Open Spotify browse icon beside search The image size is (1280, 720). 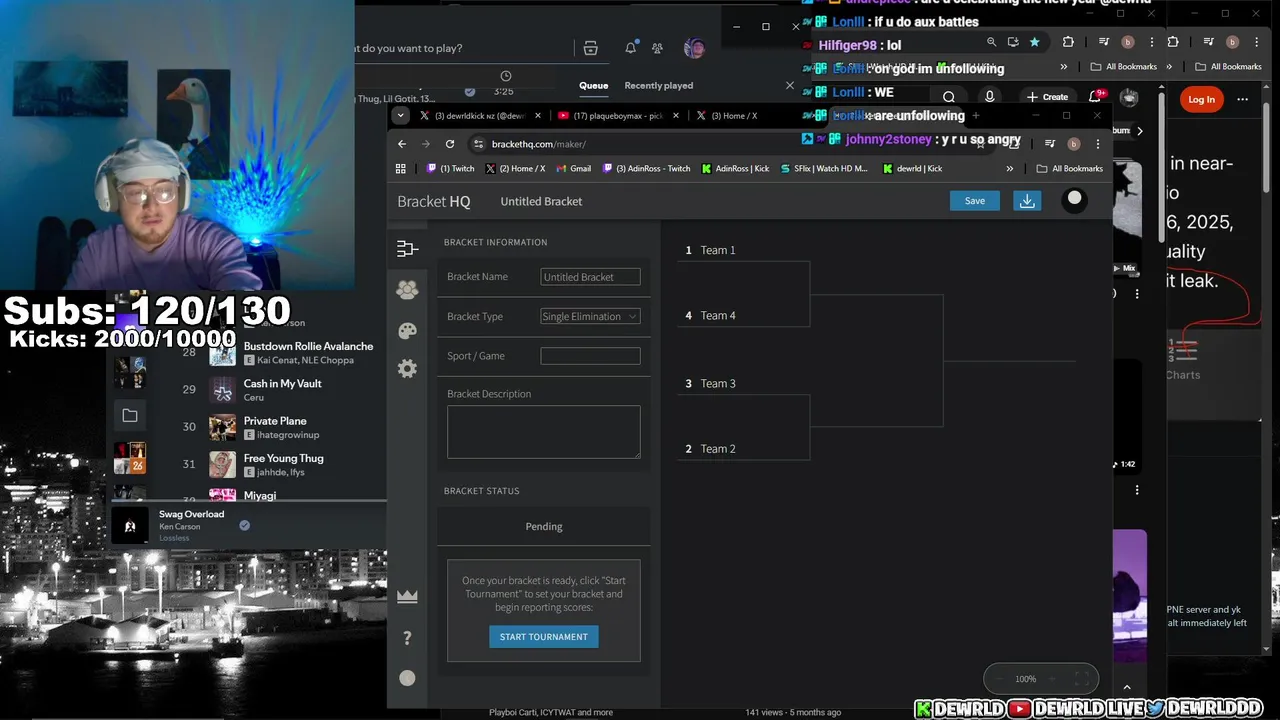coord(591,48)
